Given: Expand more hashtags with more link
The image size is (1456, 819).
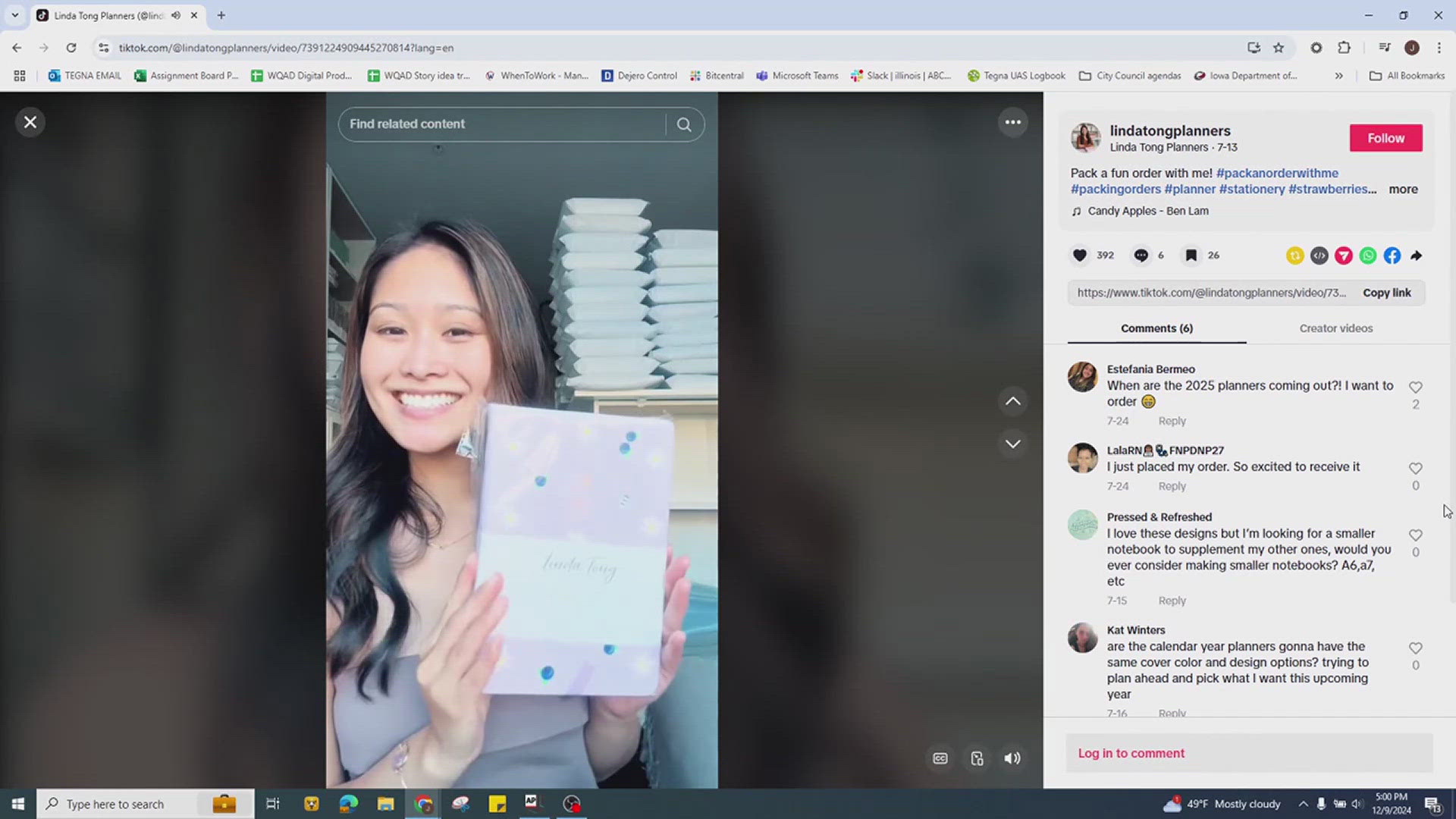Looking at the screenshot, I should pyautogui.click(x=1405, y=189).
